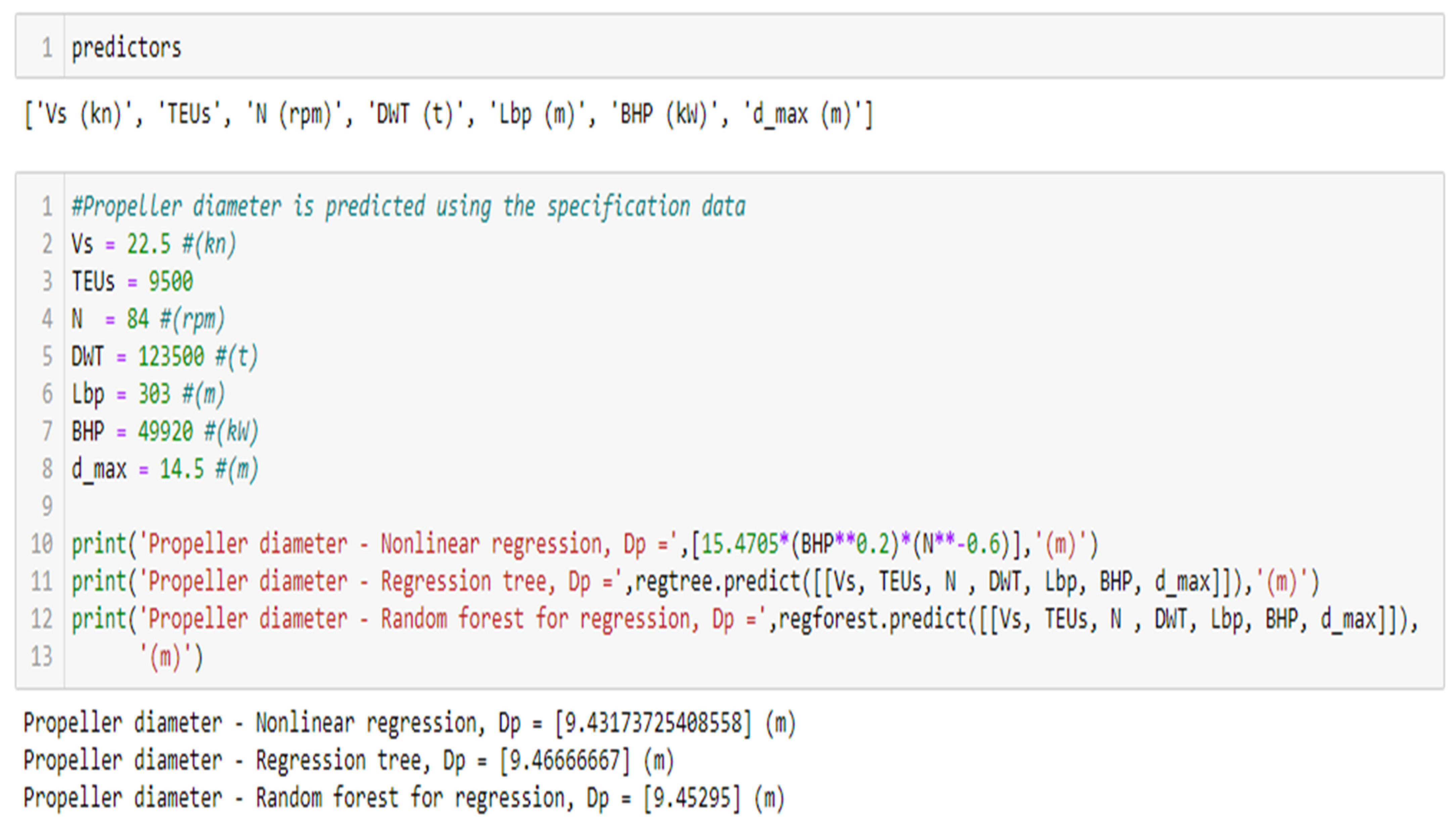Click line number 10 in the gutter
Viewport: 1456px width, 828px height.
point(42,544)
